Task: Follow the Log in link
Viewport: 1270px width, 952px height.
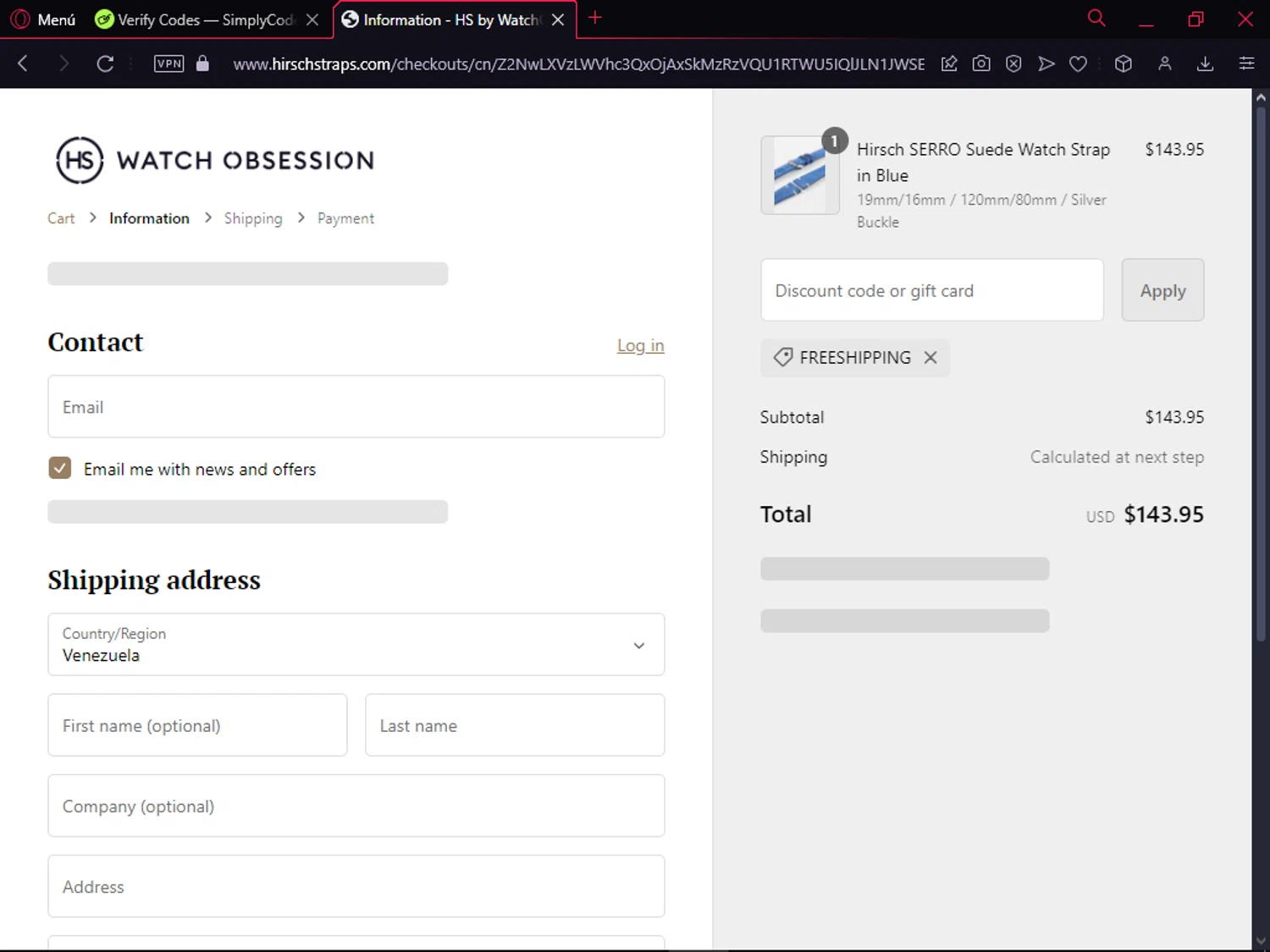Action: click(x=641, y=345)
